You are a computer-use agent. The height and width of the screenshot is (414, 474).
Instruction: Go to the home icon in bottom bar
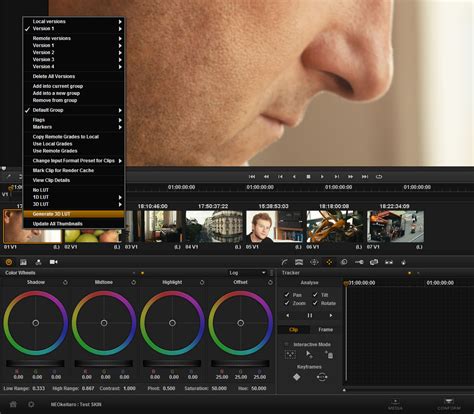[13, 404]
